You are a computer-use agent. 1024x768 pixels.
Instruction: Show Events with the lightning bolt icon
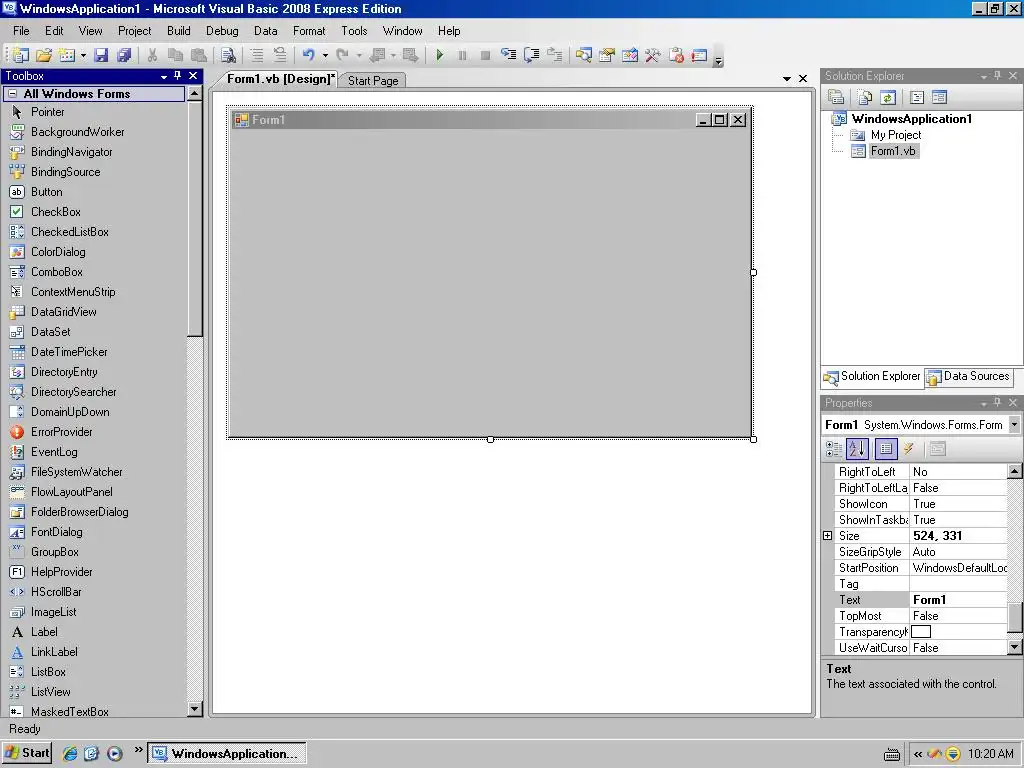pos(908,449)
